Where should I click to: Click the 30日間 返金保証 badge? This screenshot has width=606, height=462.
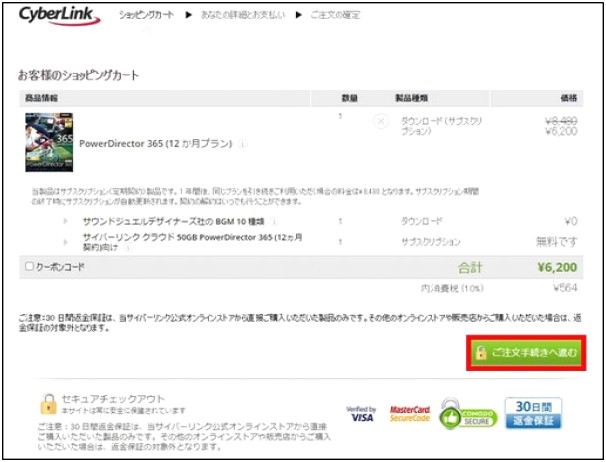[533, 413]
